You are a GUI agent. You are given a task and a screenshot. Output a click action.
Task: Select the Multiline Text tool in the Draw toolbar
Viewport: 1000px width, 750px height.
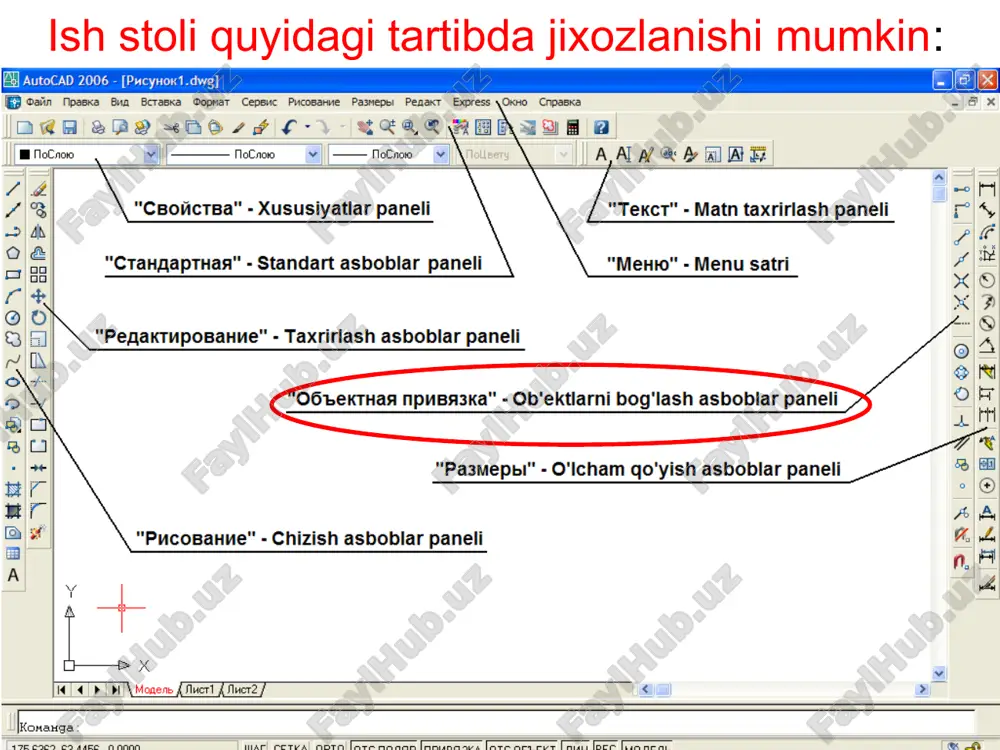point(13,575)
